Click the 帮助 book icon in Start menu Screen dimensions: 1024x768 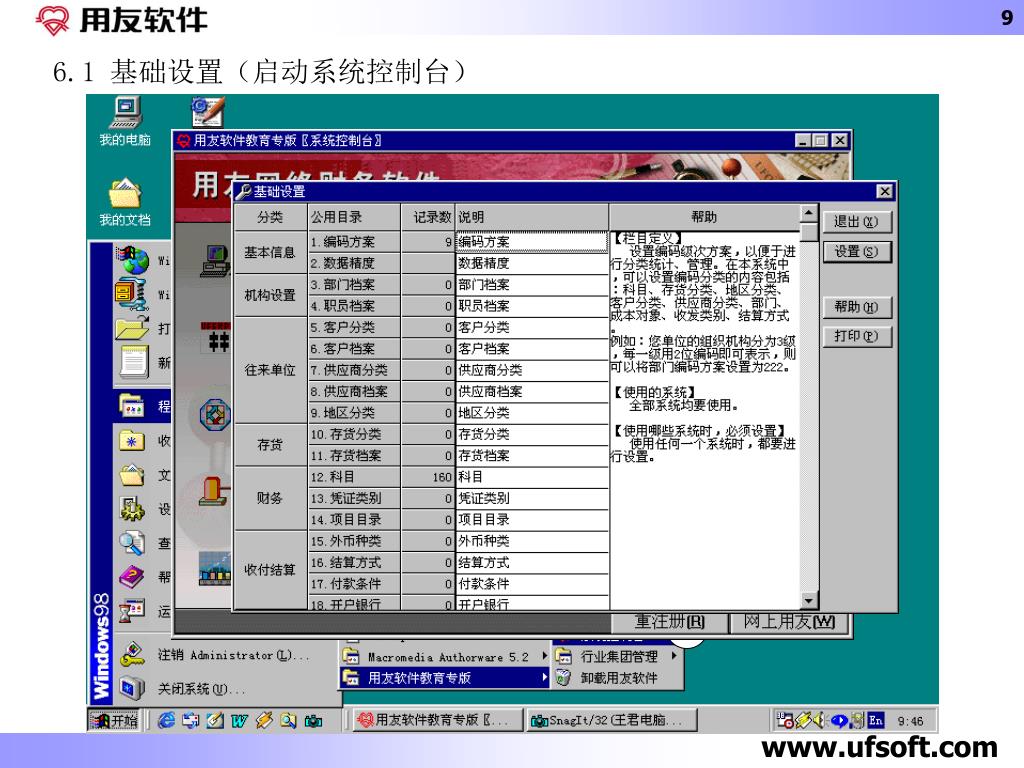click(132, 577)
